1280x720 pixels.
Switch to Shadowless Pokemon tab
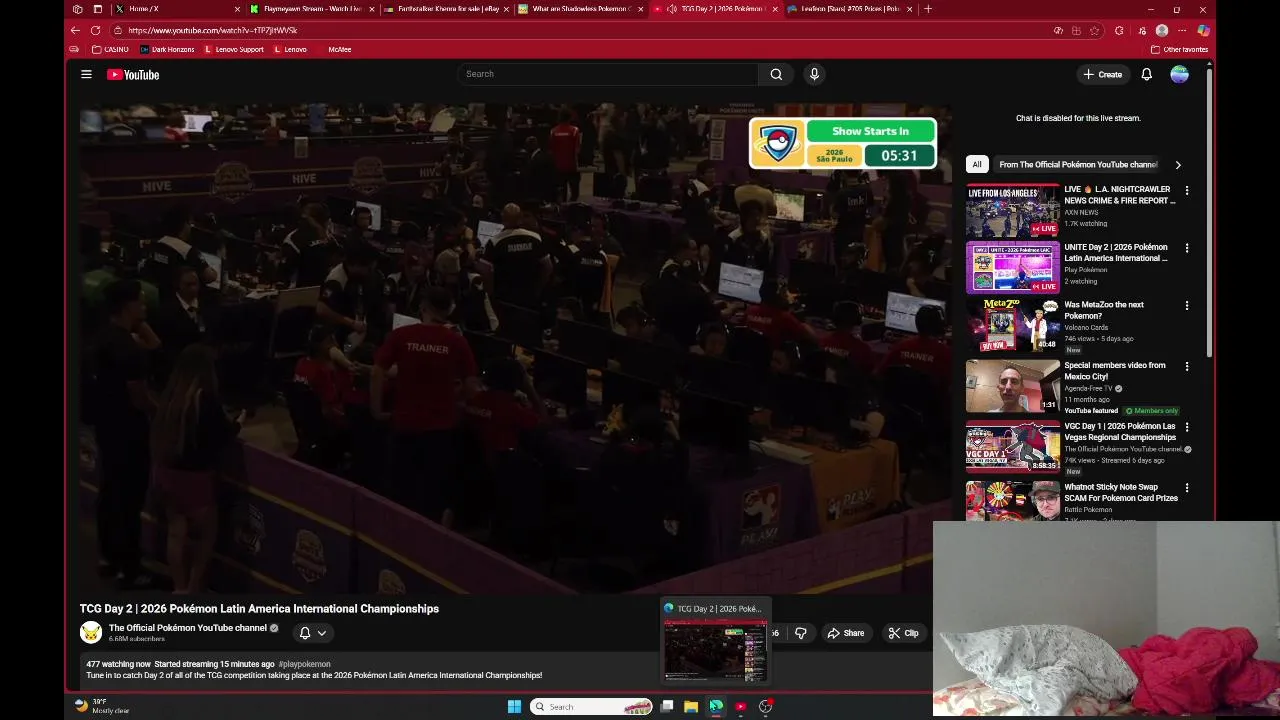click(x=579, y=9)
